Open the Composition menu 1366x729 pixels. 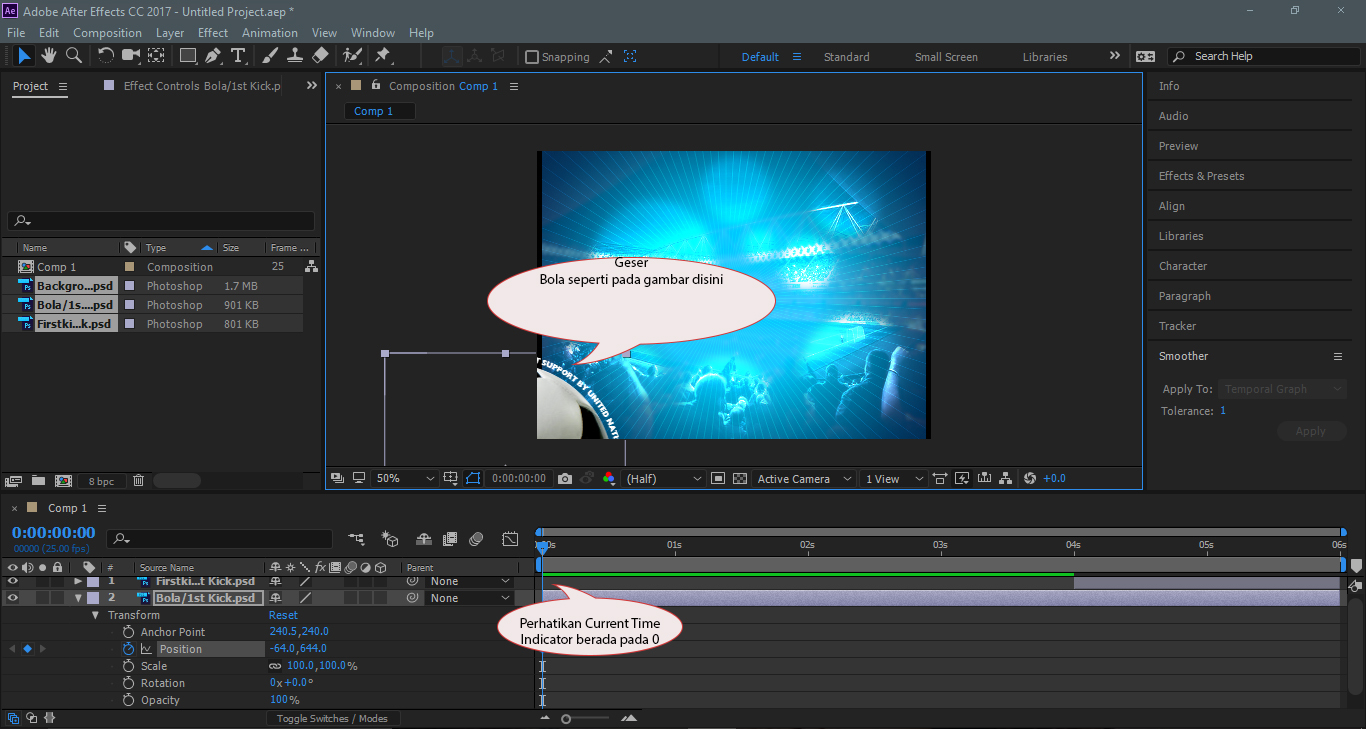pos(107,32)
